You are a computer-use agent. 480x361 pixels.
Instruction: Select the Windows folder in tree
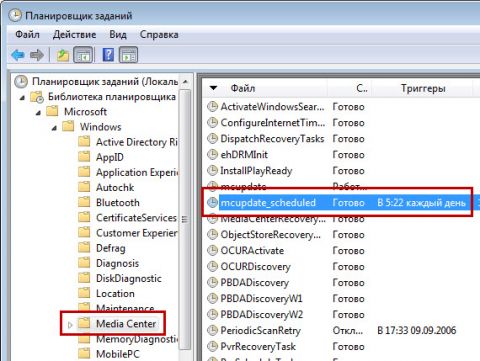pyautogui.click(x=100, y=127)
